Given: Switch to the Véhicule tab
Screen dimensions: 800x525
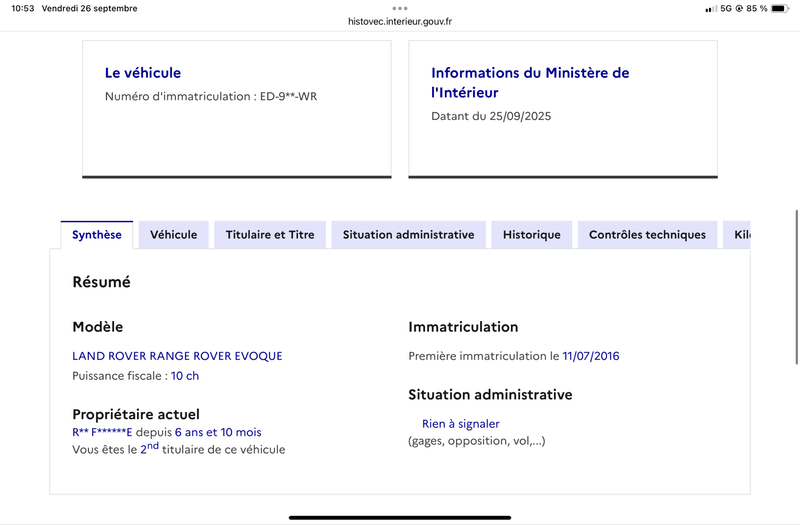Looking at the screenshot, I should click(173, 235).
